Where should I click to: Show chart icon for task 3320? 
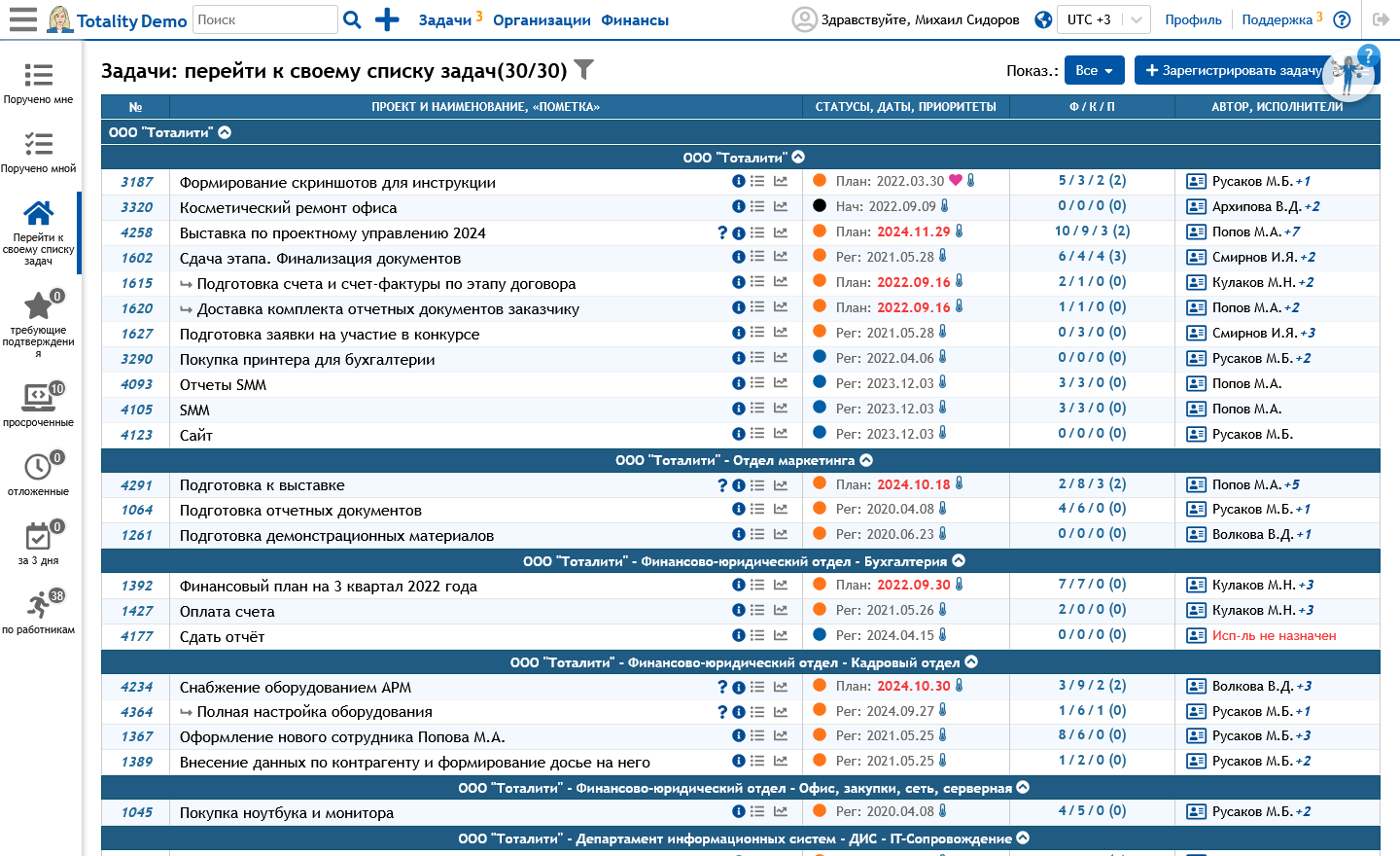[x=780, y=206]
